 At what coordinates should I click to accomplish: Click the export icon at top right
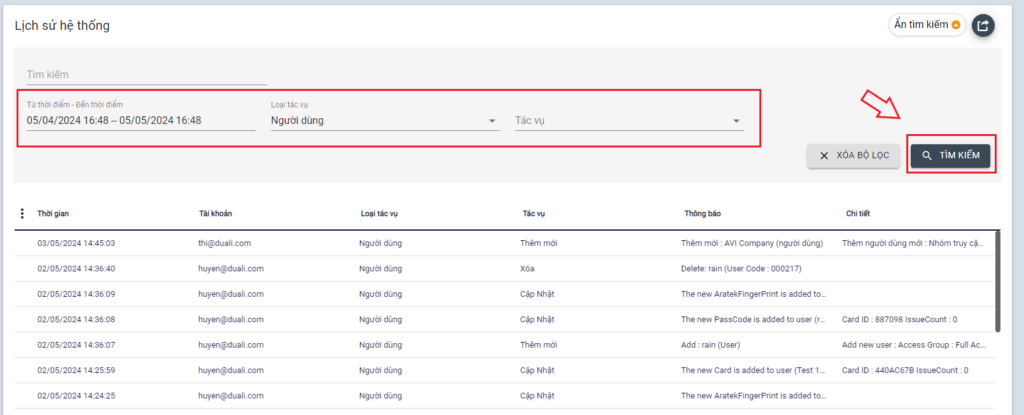[x=984, y=25]
